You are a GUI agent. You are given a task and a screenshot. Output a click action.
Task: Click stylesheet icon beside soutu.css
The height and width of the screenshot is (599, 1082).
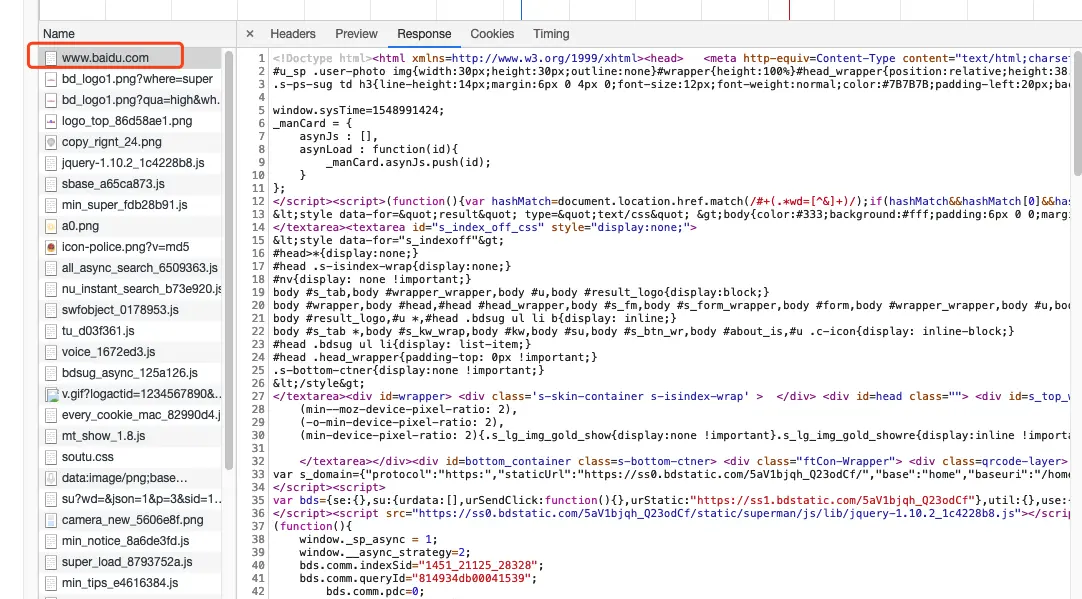coord(50,457)
